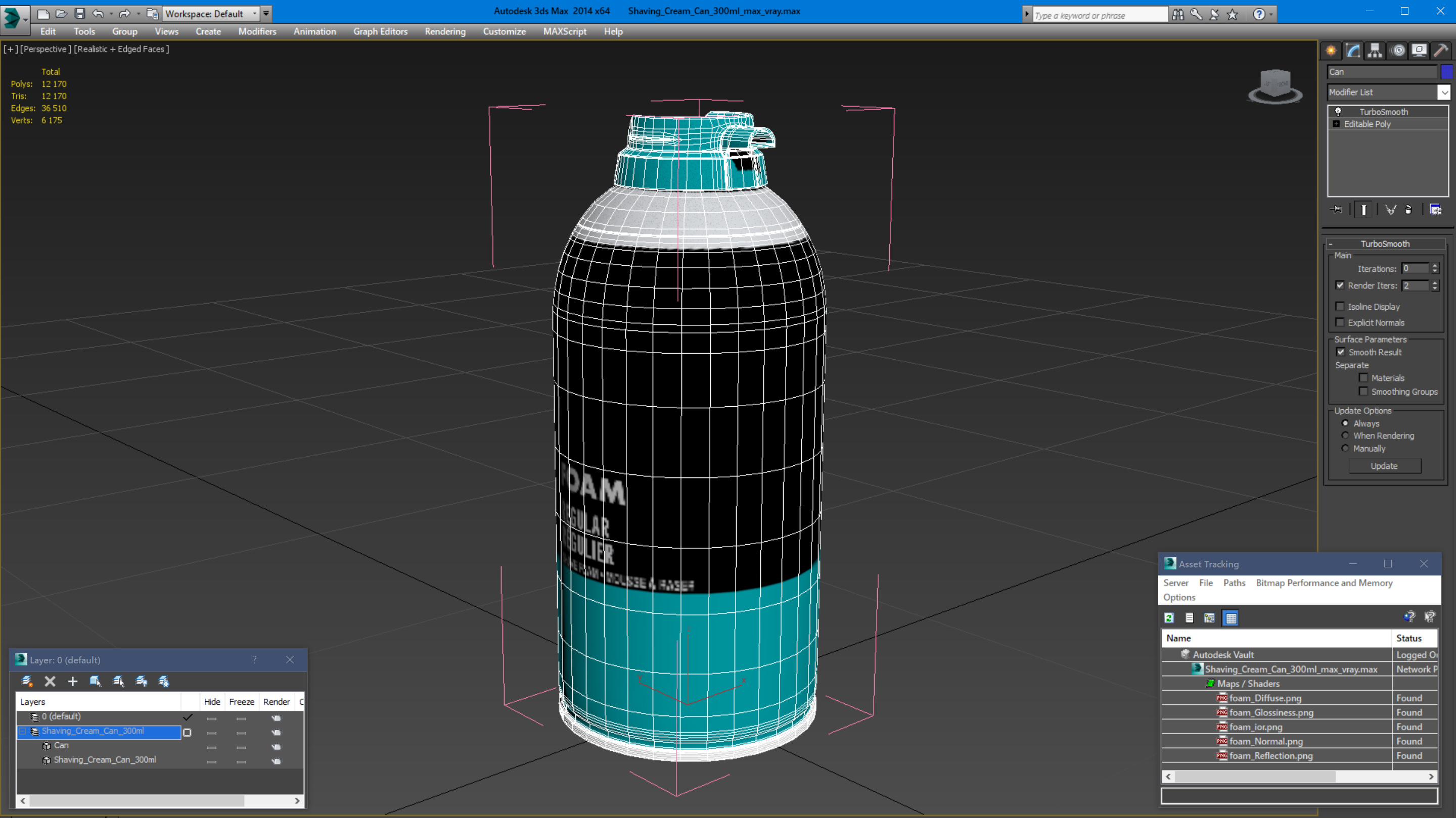Enable Separate by Smoothing Groups checkbox
The height and width of the screenshot is (818, 1456).
(x=1364, y=392)
